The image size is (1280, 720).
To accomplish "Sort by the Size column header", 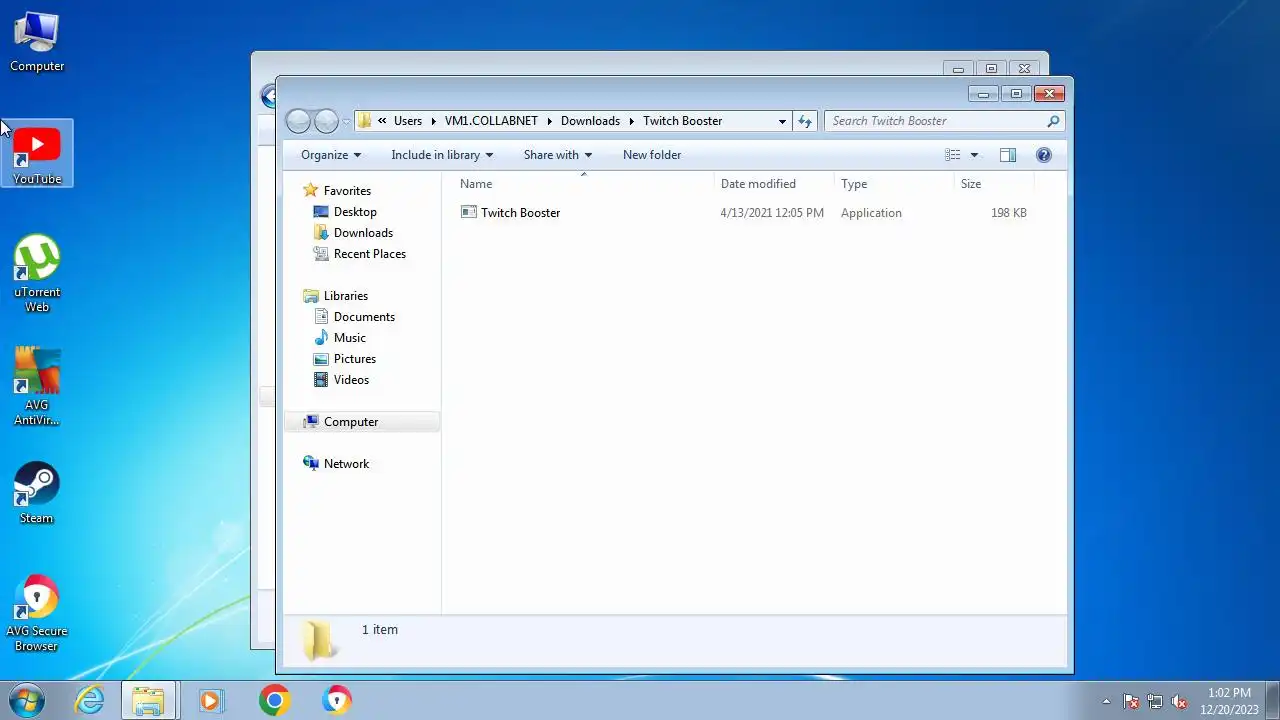I will click(x=994, y=184).
